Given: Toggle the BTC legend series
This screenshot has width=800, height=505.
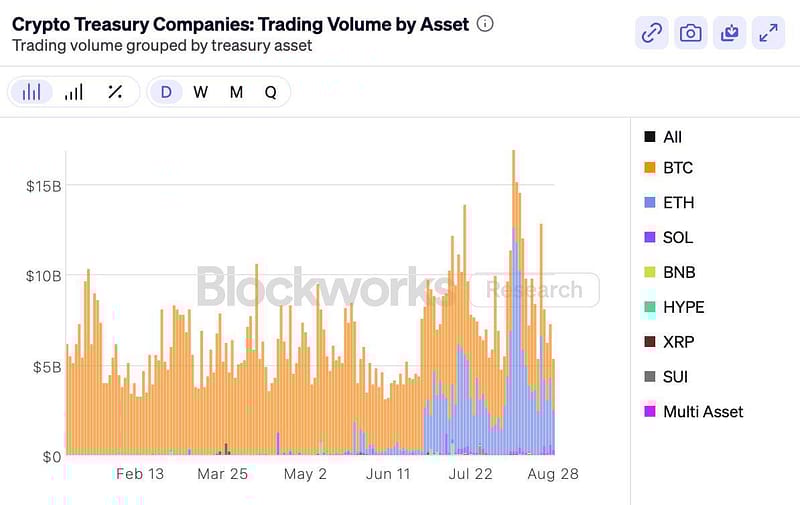Looking at the screenshot, I should [x=668, y=168].
